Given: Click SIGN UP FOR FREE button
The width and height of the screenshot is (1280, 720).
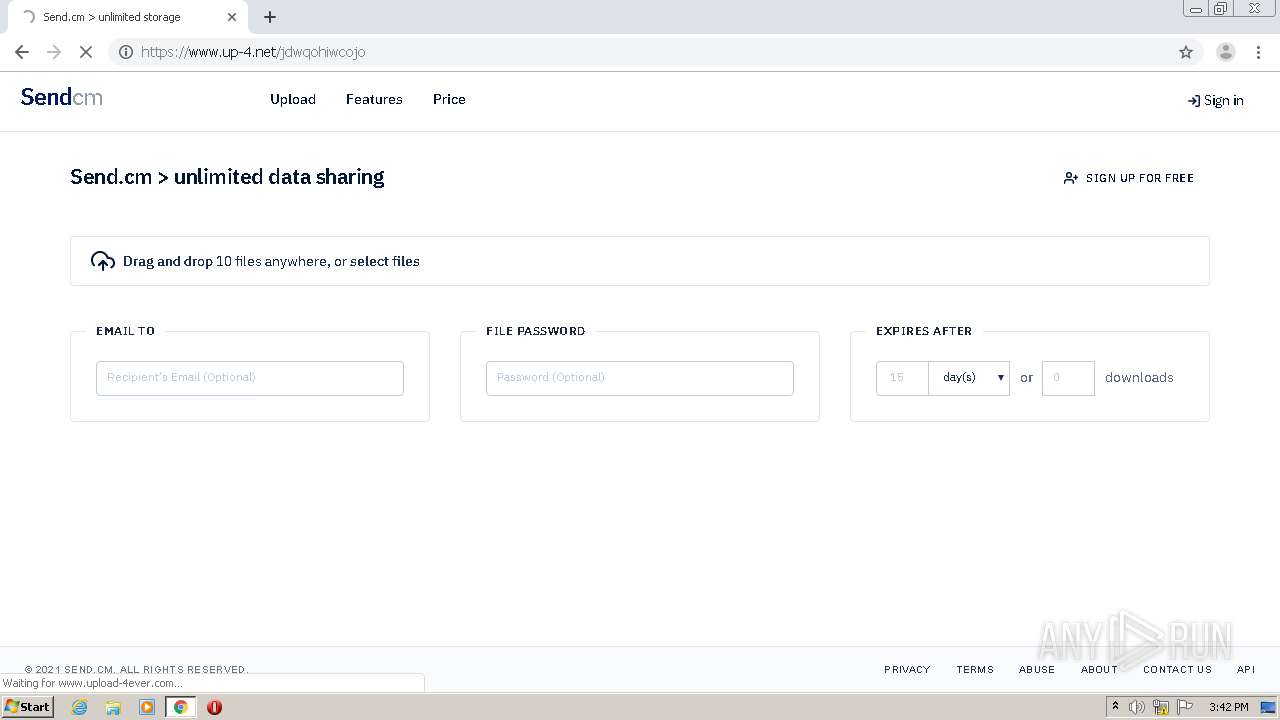Looking at the screenshot, I should [x=1129, y=178].
